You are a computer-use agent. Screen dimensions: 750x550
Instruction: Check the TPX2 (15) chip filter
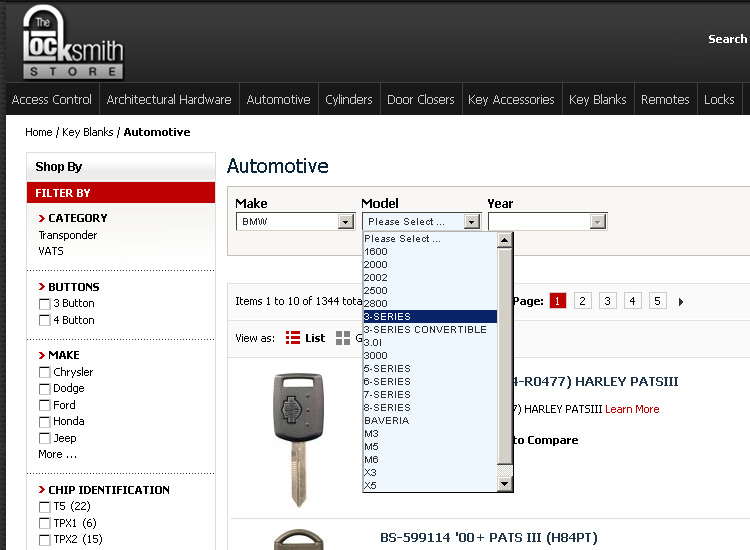tap(44, 540)
